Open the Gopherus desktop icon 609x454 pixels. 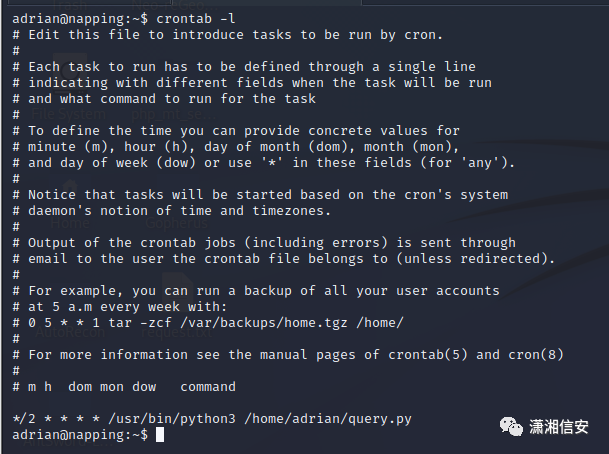coord(176,223)
